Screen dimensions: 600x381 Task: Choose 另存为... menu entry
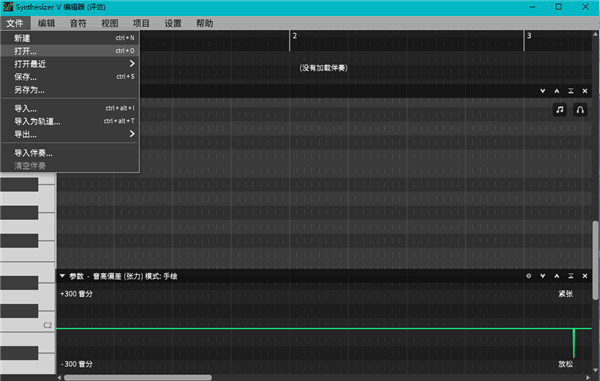point(70,90)
